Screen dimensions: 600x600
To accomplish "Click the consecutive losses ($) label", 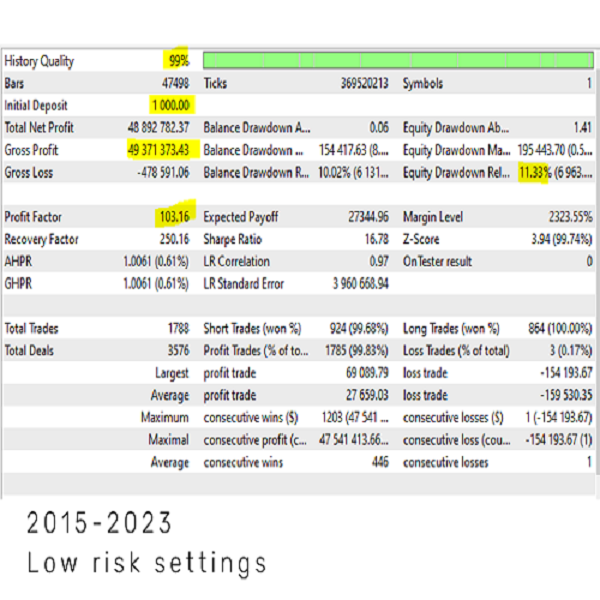I will 453,417.
